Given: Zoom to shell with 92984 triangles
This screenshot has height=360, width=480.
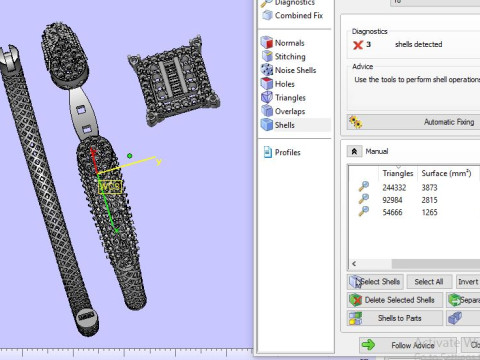Looking at the screenshot, I should [364, 199].
